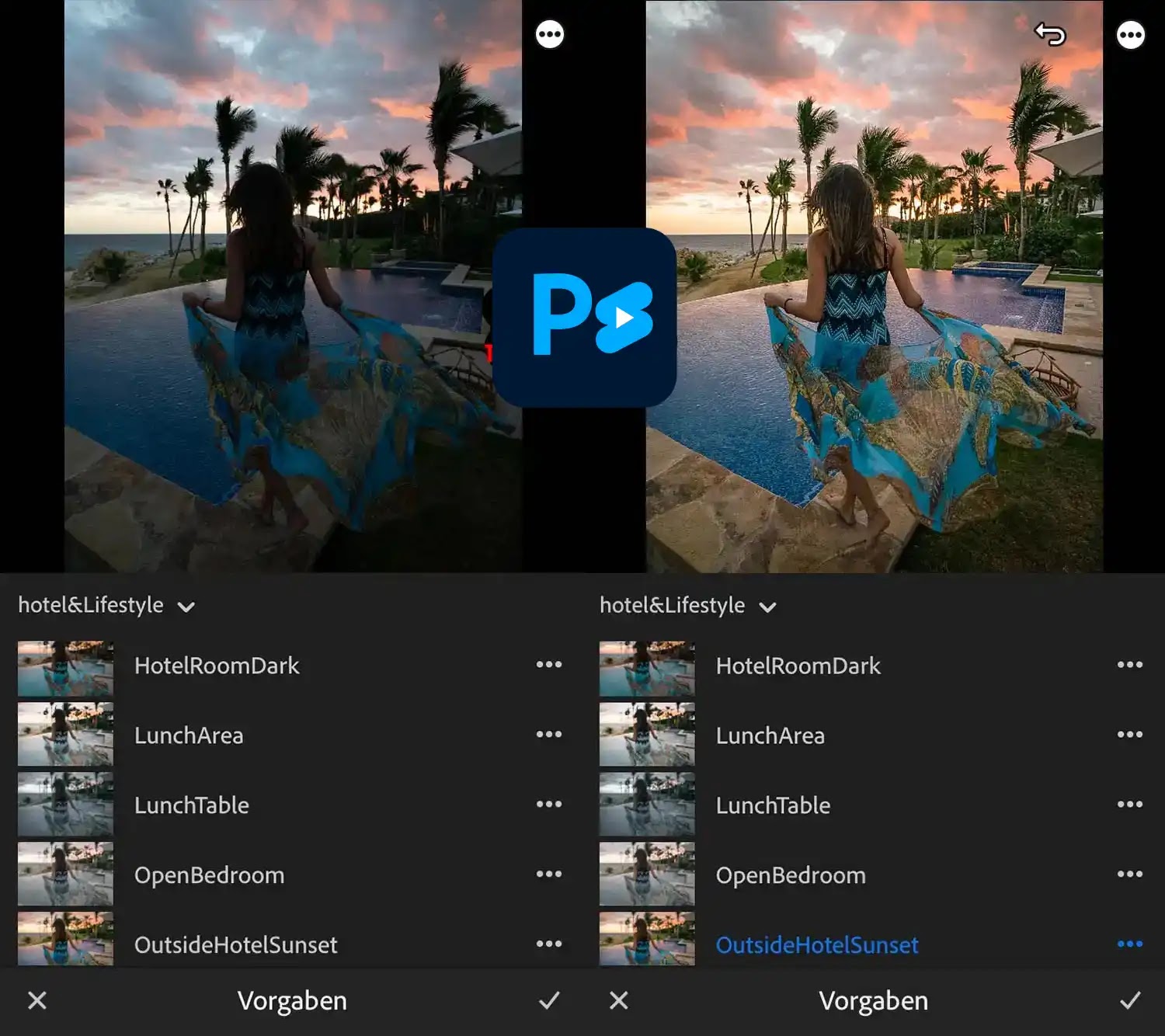Click the blue OutsideHotelSunset preset name
This screenshot has width=1165, height=1036.
(x=817, y=945)
